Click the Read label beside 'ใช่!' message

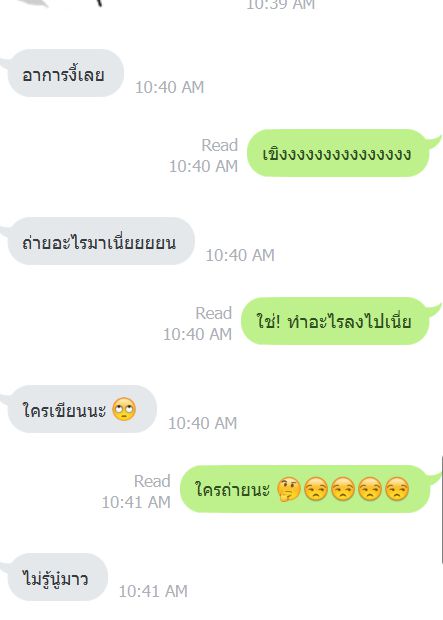pyautogui.click(x=214, y=313)
